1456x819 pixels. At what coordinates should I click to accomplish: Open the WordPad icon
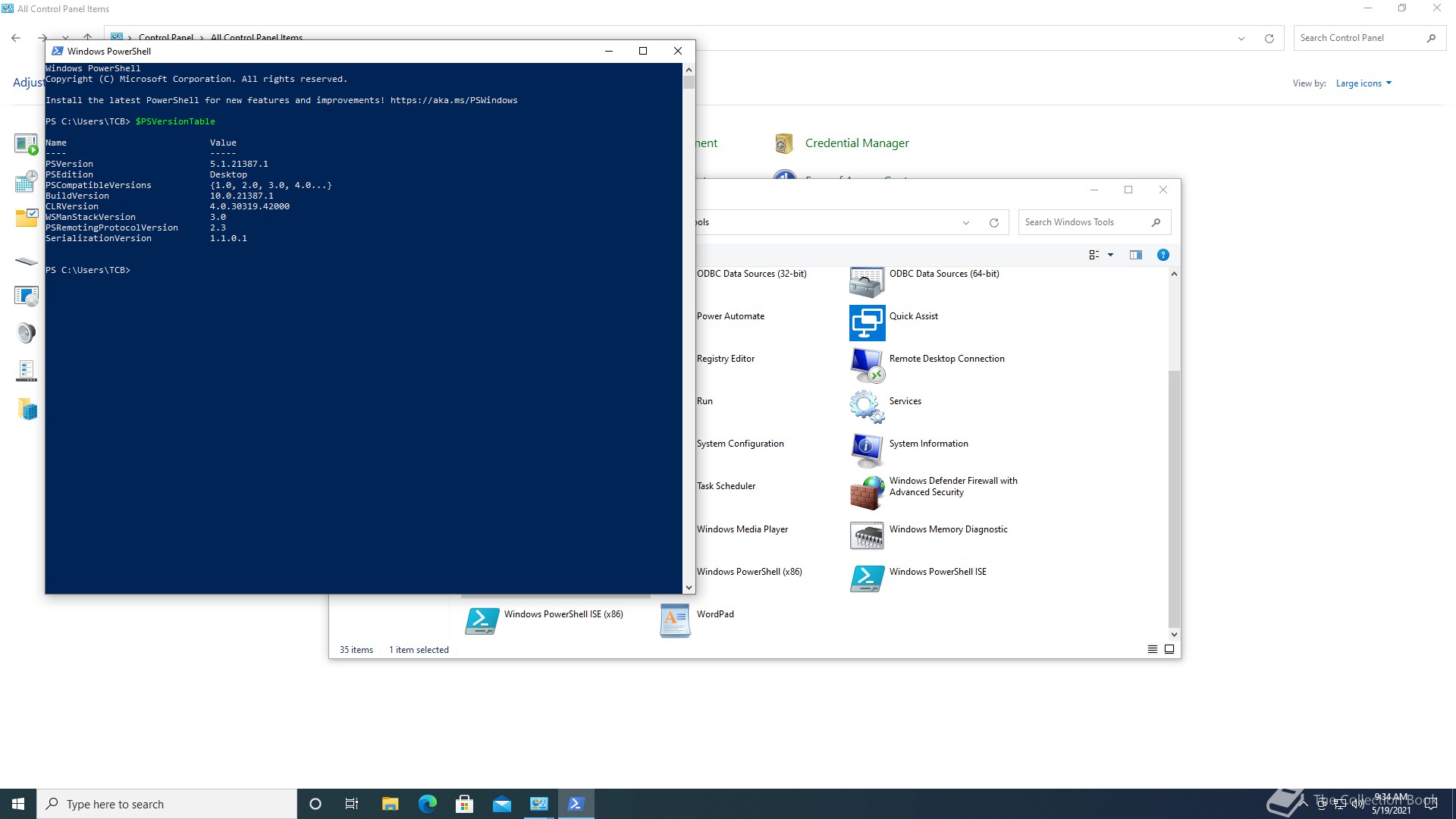(x=674, y=621)
